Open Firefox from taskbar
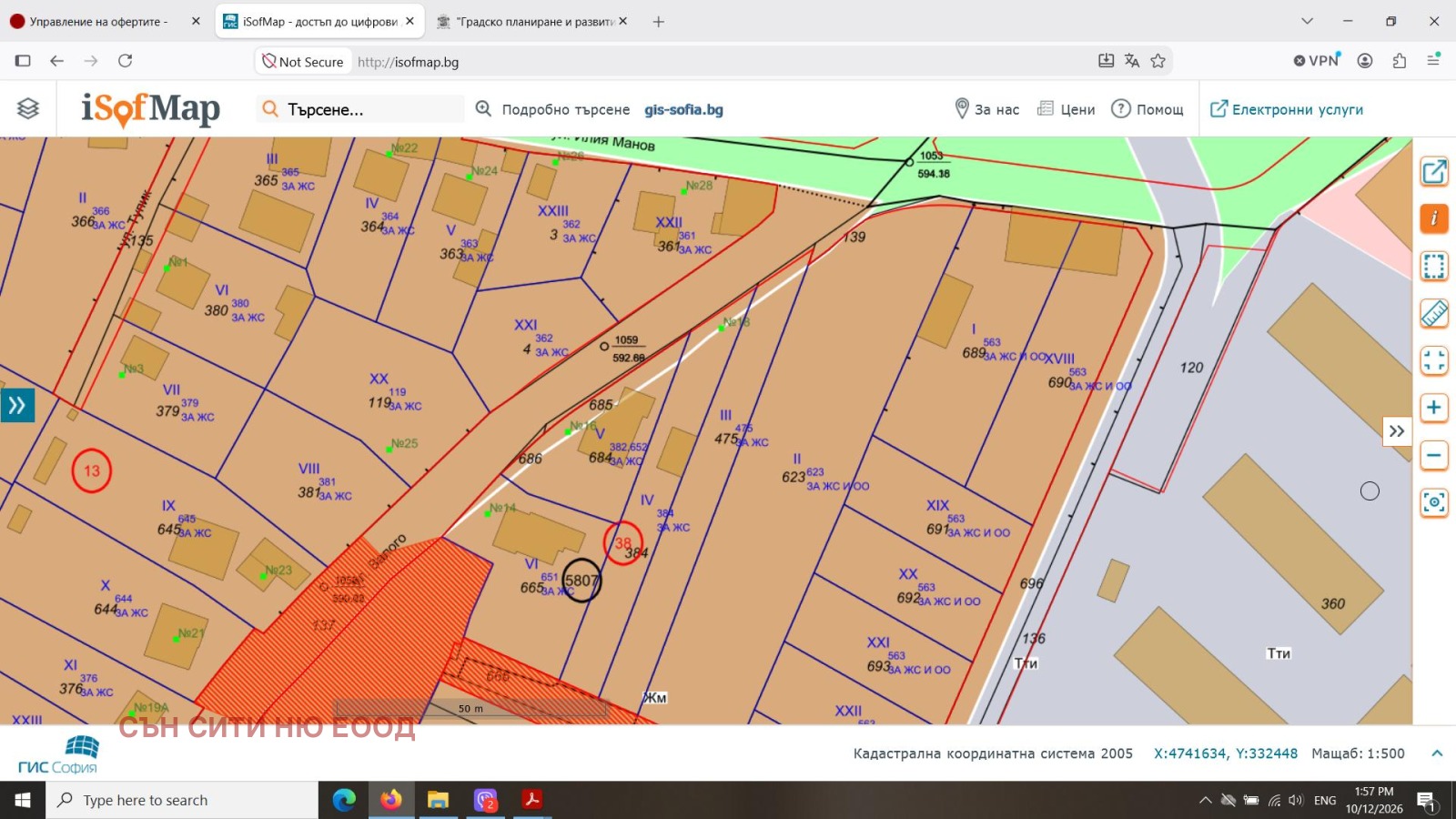Screen dimensions: 1456x819 click(x=391, y=800)
